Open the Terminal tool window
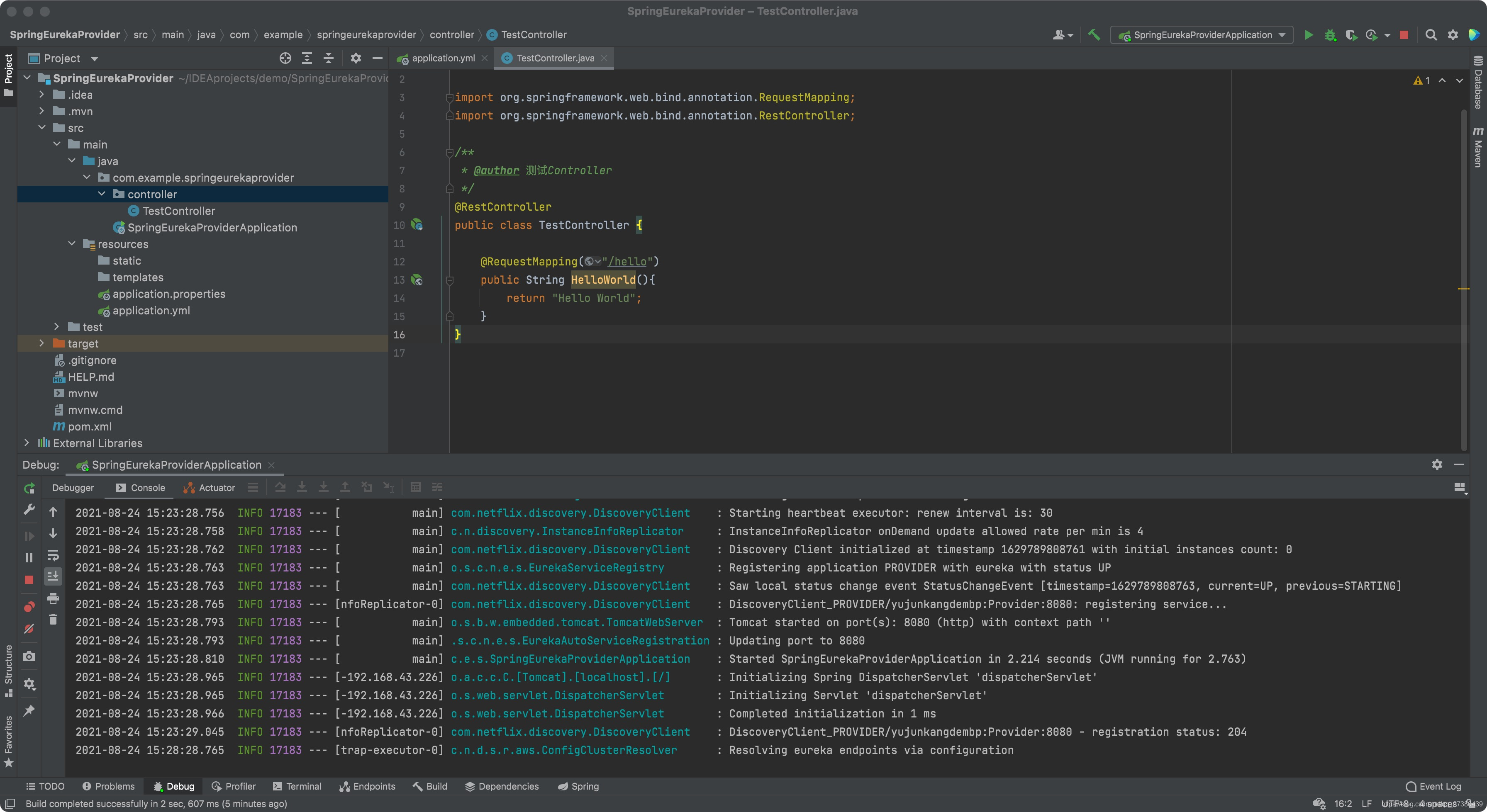This screenshot has height=812, width=1487. coord(297,786)
